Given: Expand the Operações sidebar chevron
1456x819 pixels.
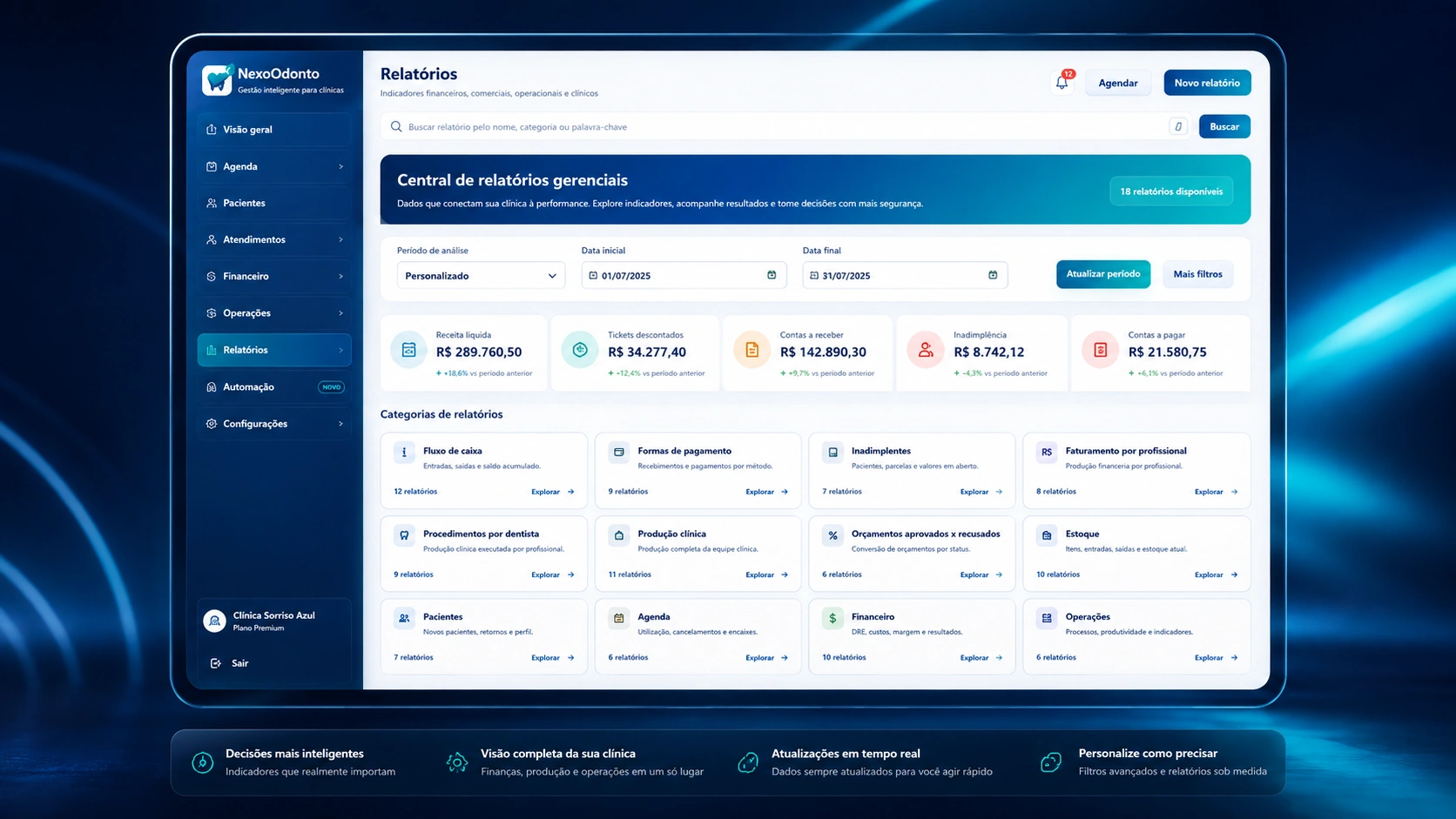Looking at the screenshot, I should tap(340, 313).
